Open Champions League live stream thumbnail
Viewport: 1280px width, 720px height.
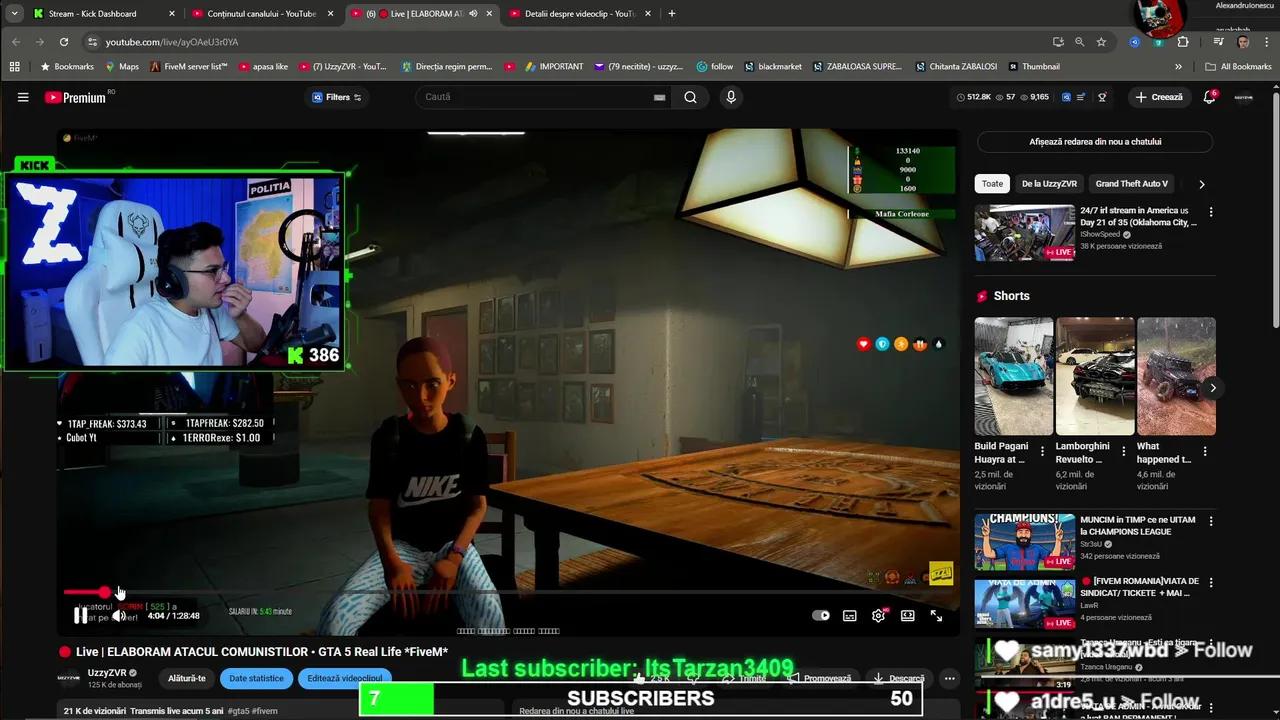1025,542
